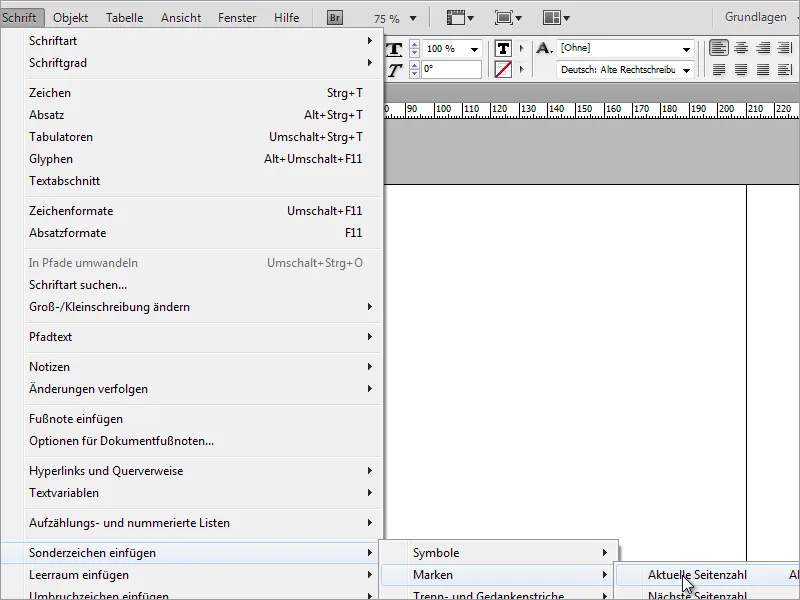Open the Deutsch: Alte Rechtschreibung language dropdown

pos(686,70)
